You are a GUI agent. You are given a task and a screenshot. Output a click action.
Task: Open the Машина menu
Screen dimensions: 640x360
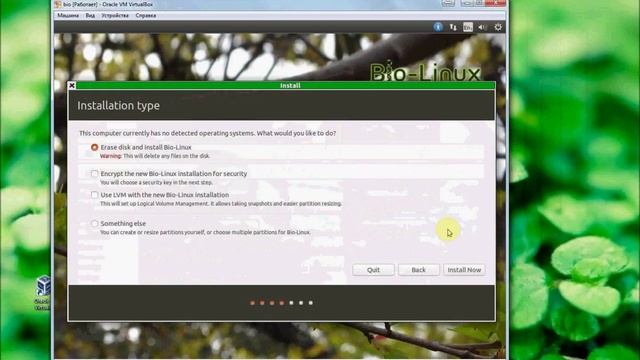[x=68, y=16]
